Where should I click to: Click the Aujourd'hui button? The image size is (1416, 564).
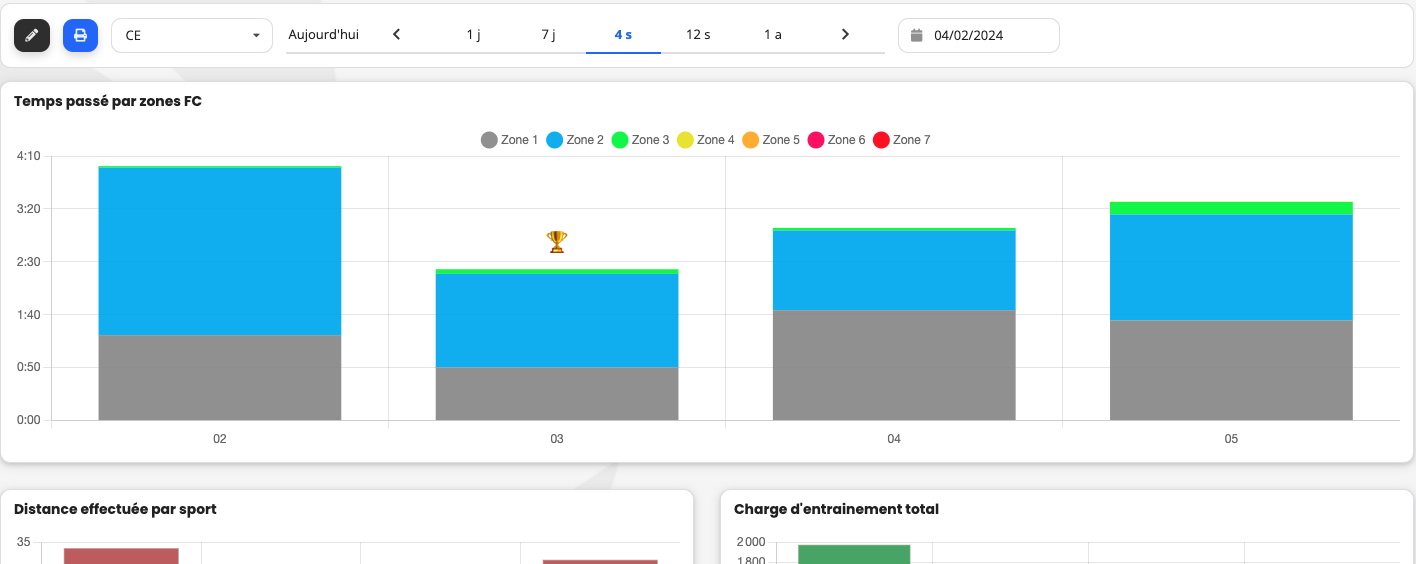pyautogui.click(x=323, y=34)
